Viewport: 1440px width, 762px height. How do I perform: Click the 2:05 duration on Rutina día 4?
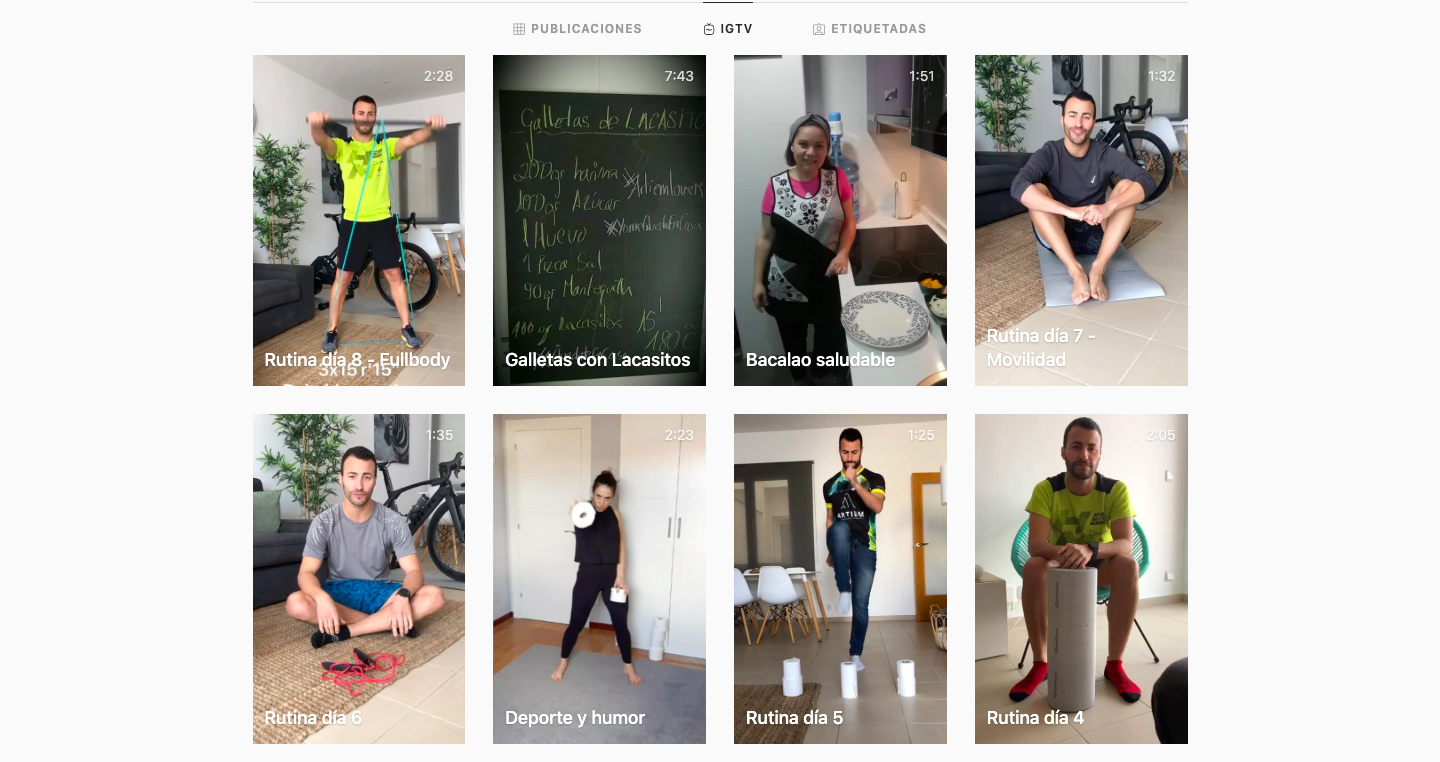click(x=1161, y=435)
